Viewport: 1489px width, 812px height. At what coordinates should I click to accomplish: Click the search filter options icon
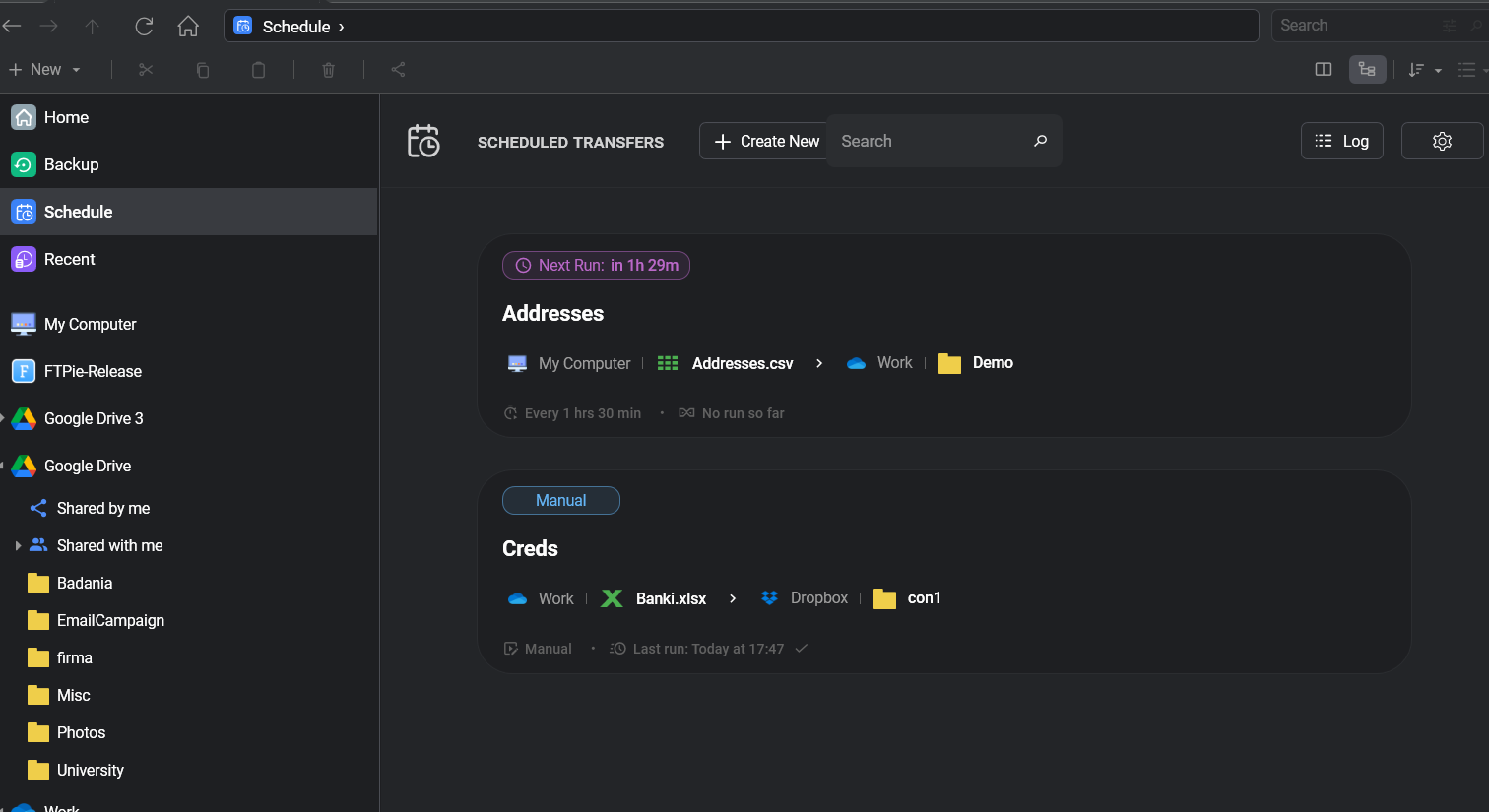point(1450,26)
